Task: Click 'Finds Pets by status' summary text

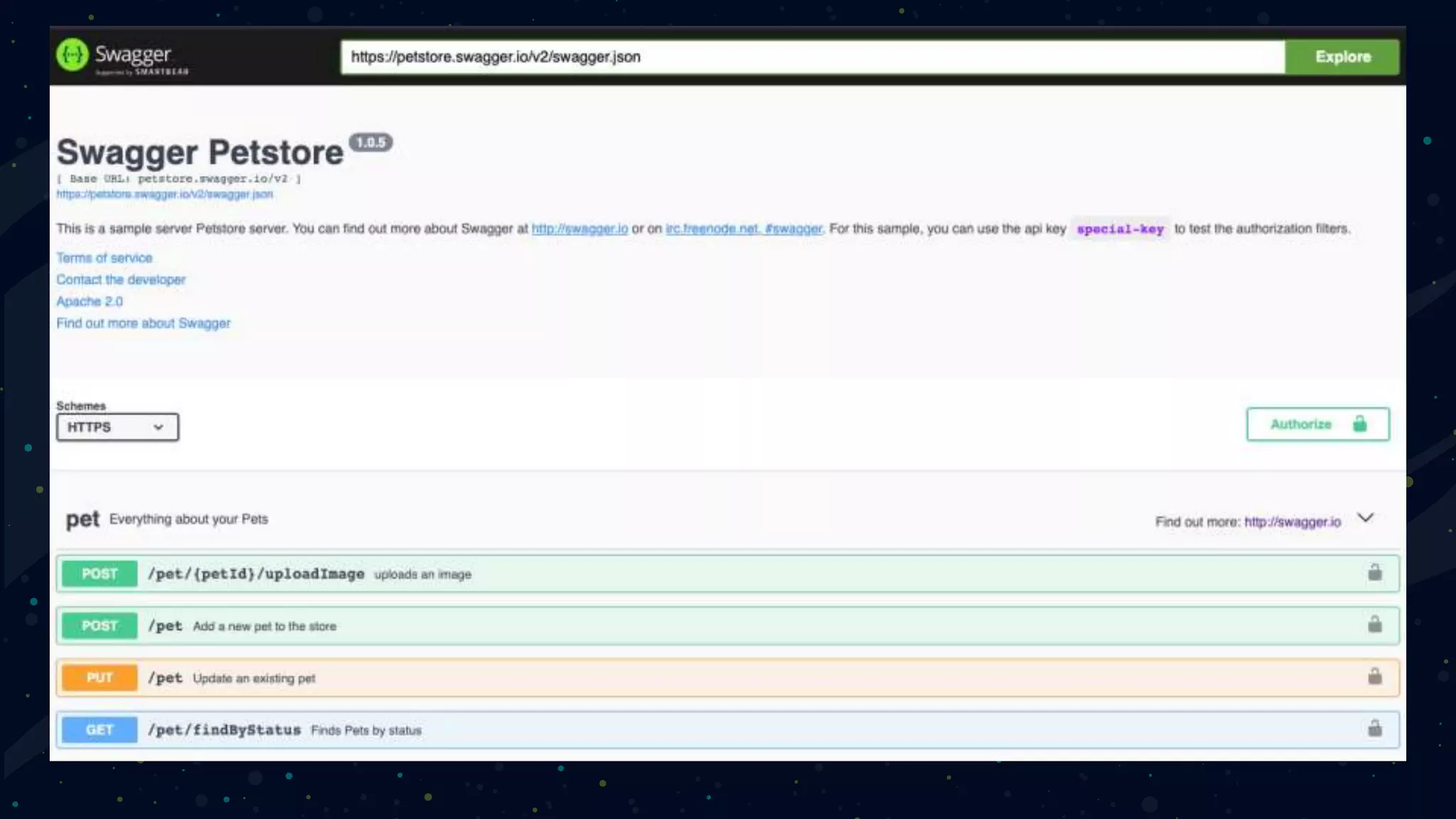Action: [366, 730]
